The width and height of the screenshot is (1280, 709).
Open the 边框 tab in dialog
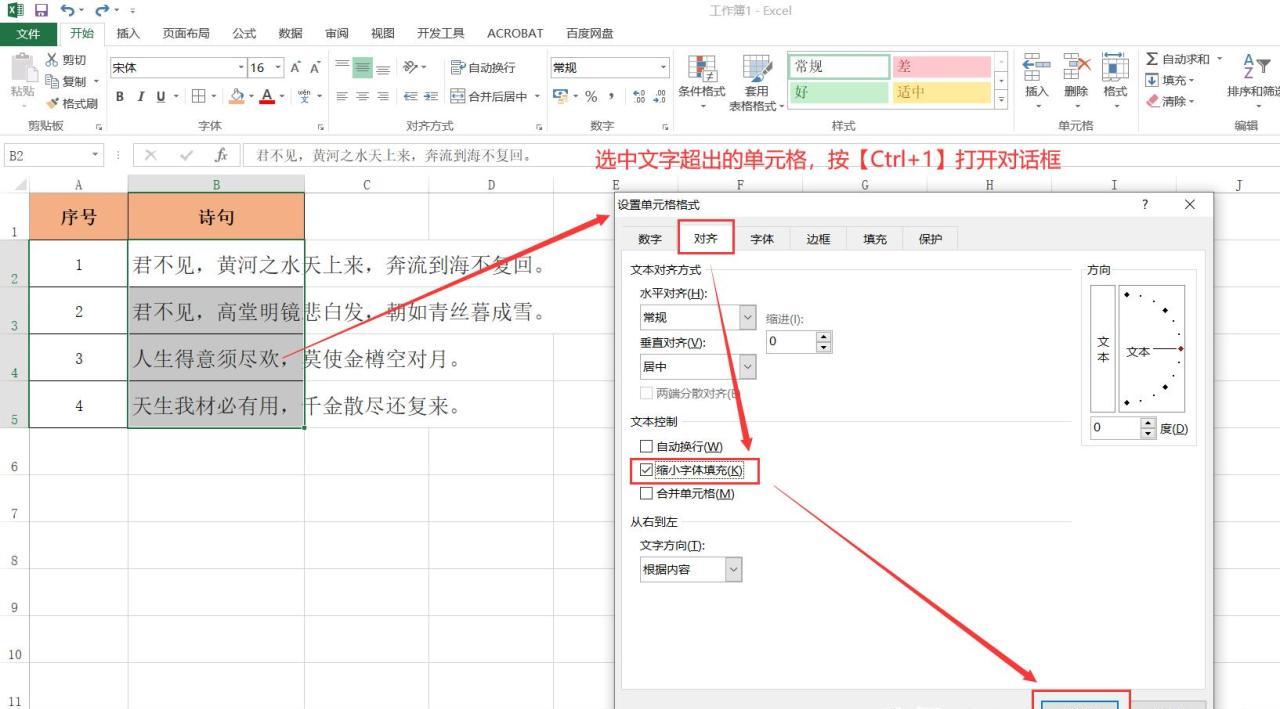tap(818, 239)
